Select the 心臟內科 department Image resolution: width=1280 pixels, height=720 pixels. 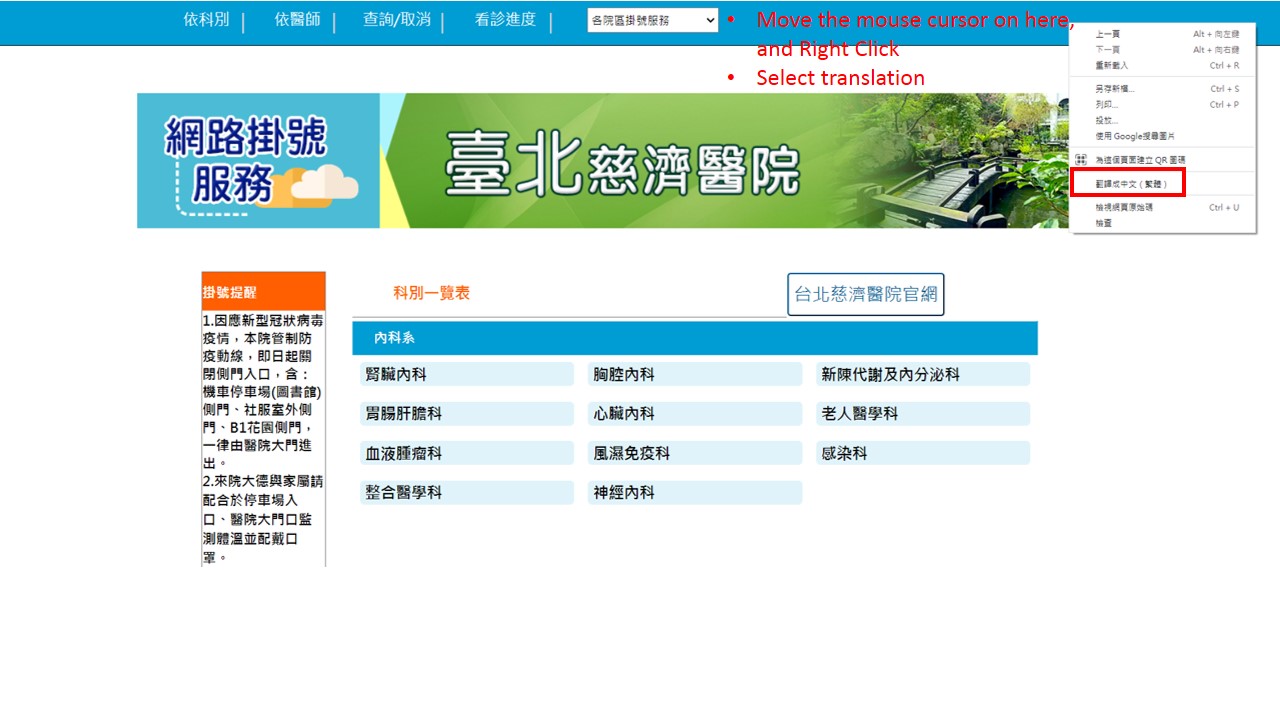pos(695,413)
